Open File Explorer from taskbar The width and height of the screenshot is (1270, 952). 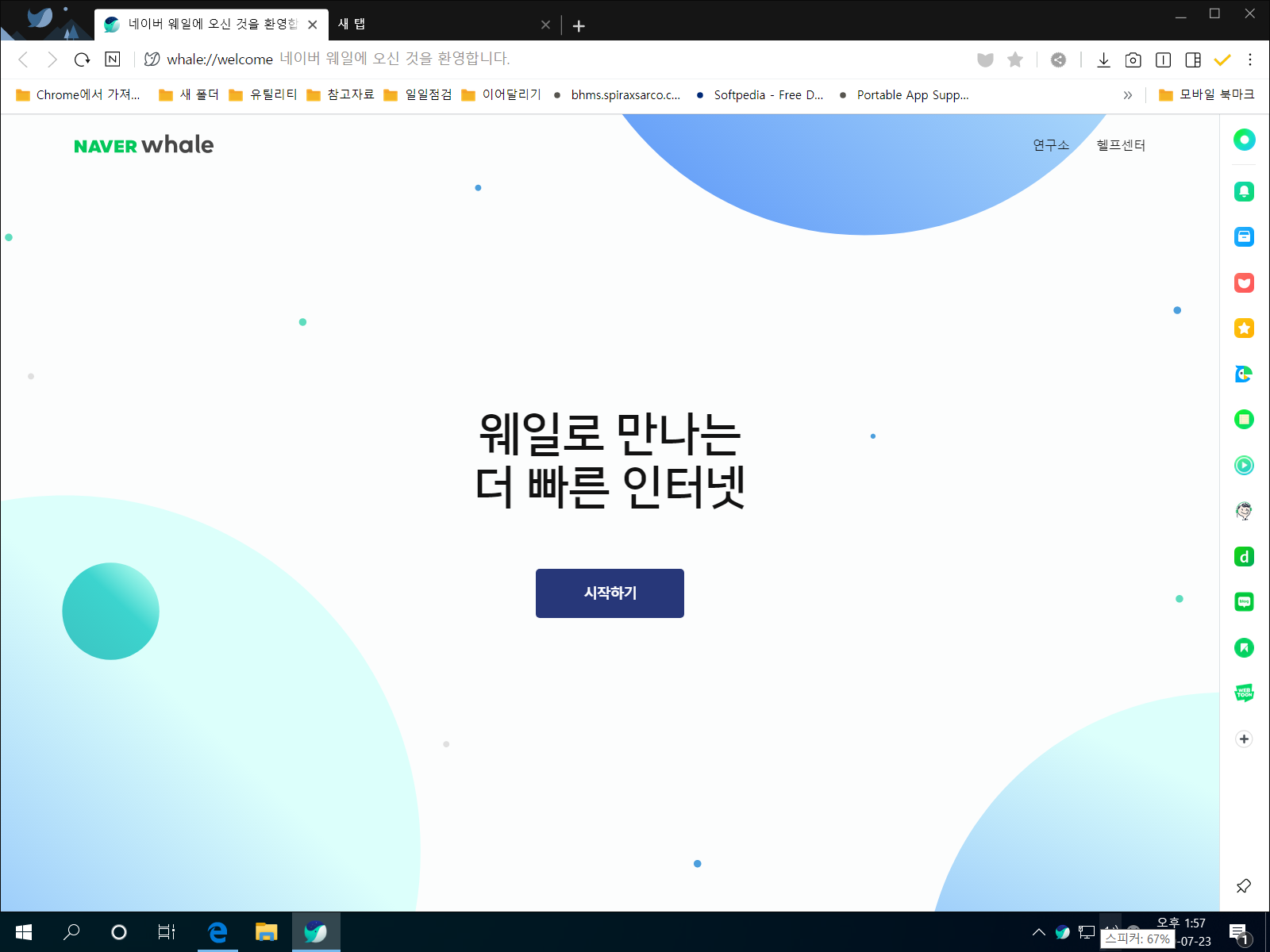click(x=266, y=932)
